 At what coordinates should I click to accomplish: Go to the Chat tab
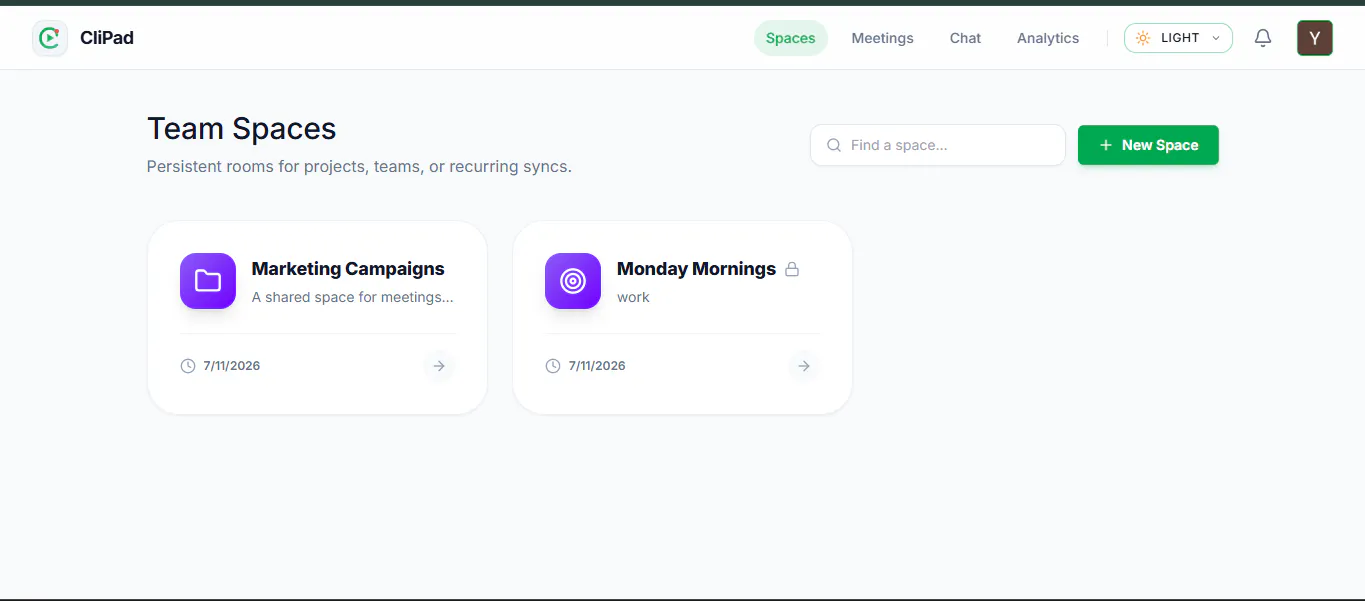(966, 38)
